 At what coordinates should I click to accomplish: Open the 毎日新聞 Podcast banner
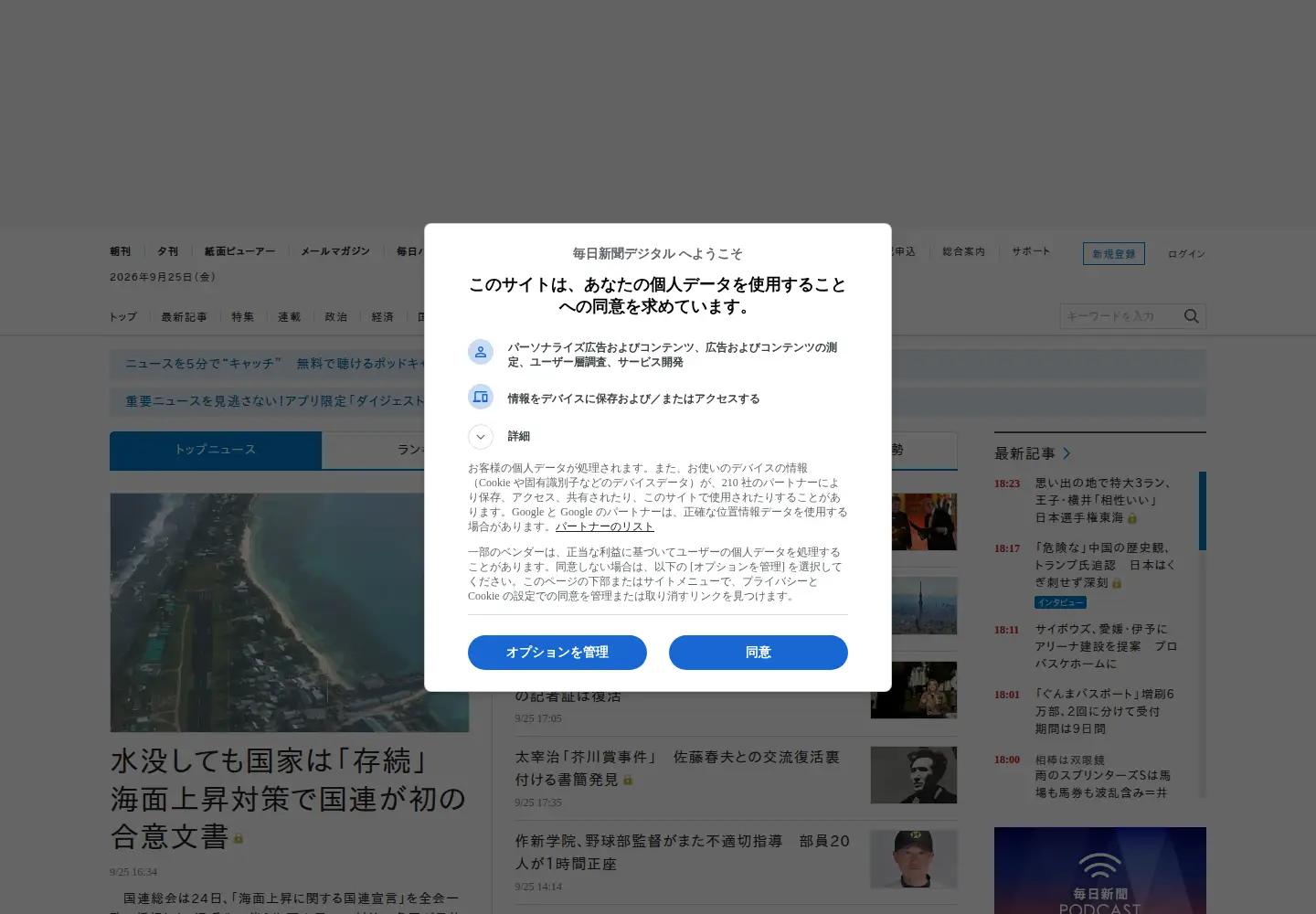point(1100,870)
